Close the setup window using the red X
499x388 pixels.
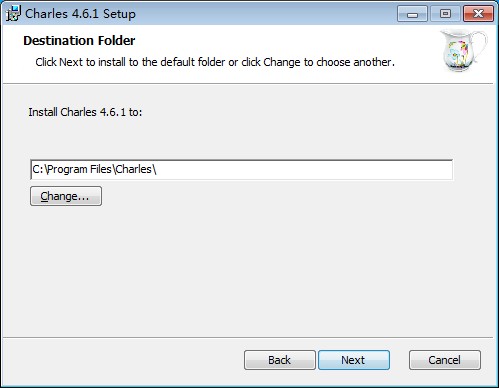coord(478,14)
